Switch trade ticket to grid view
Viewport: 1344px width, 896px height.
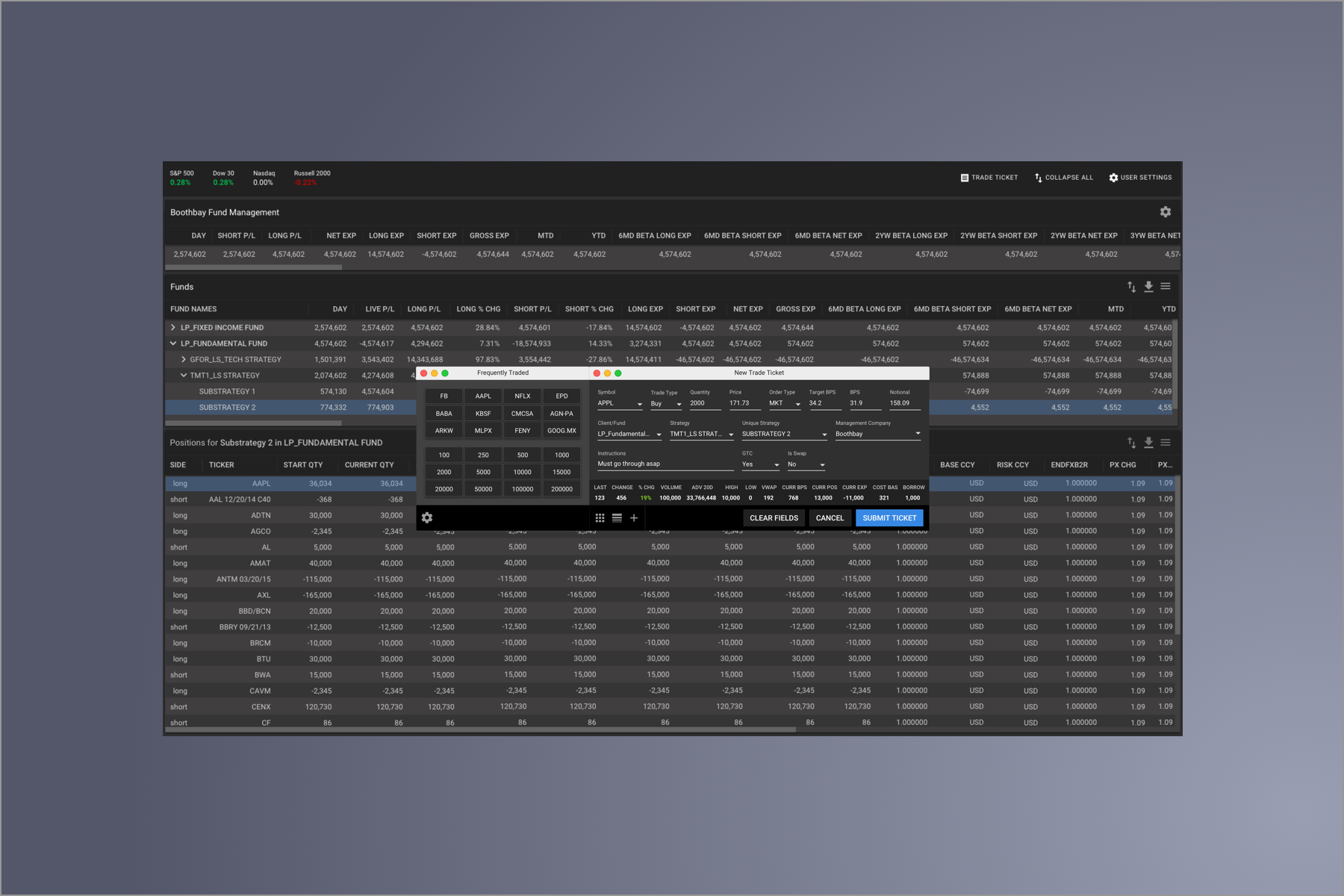tap(600, 517)
